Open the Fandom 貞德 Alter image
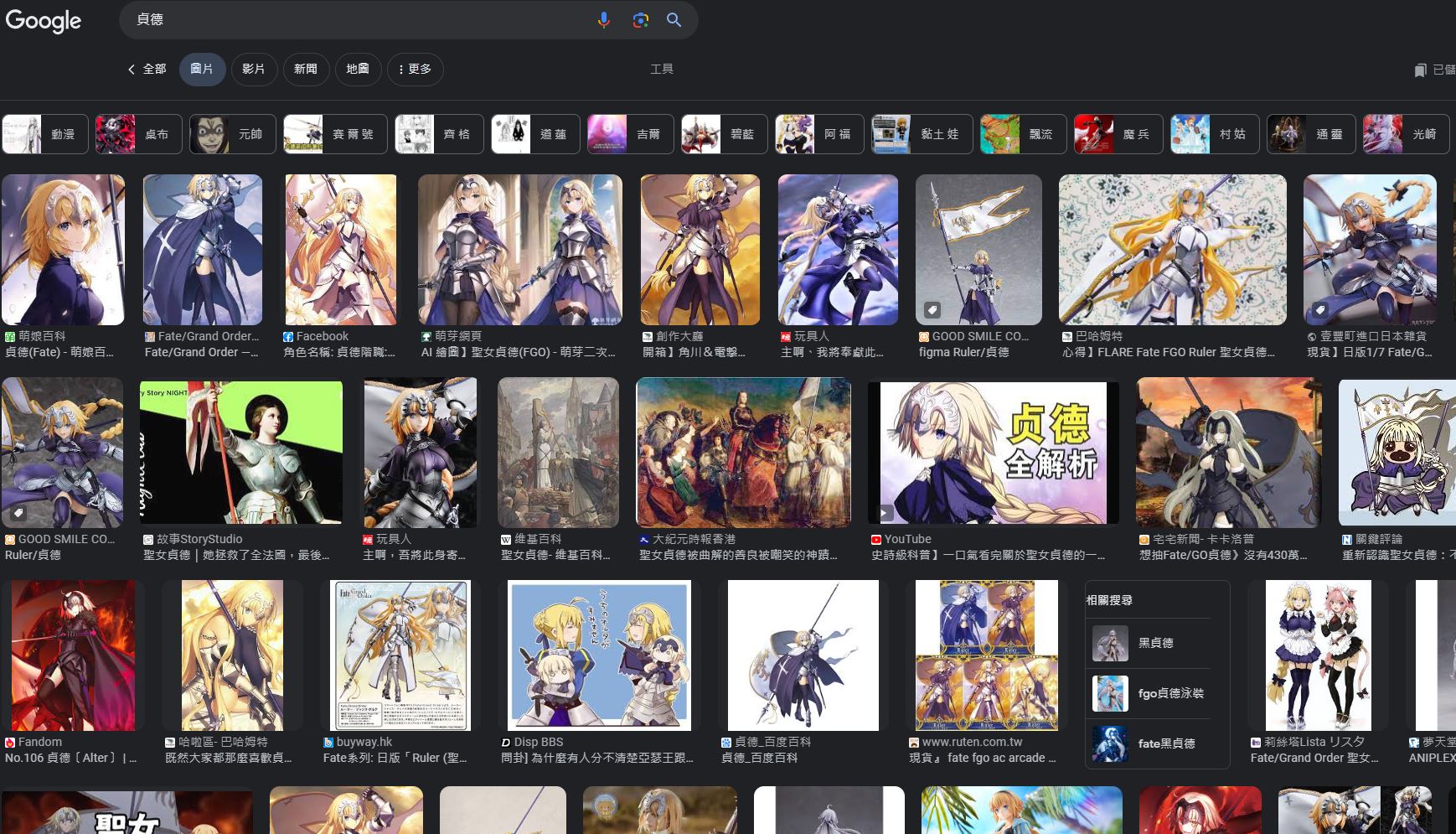 coord(73,655)
